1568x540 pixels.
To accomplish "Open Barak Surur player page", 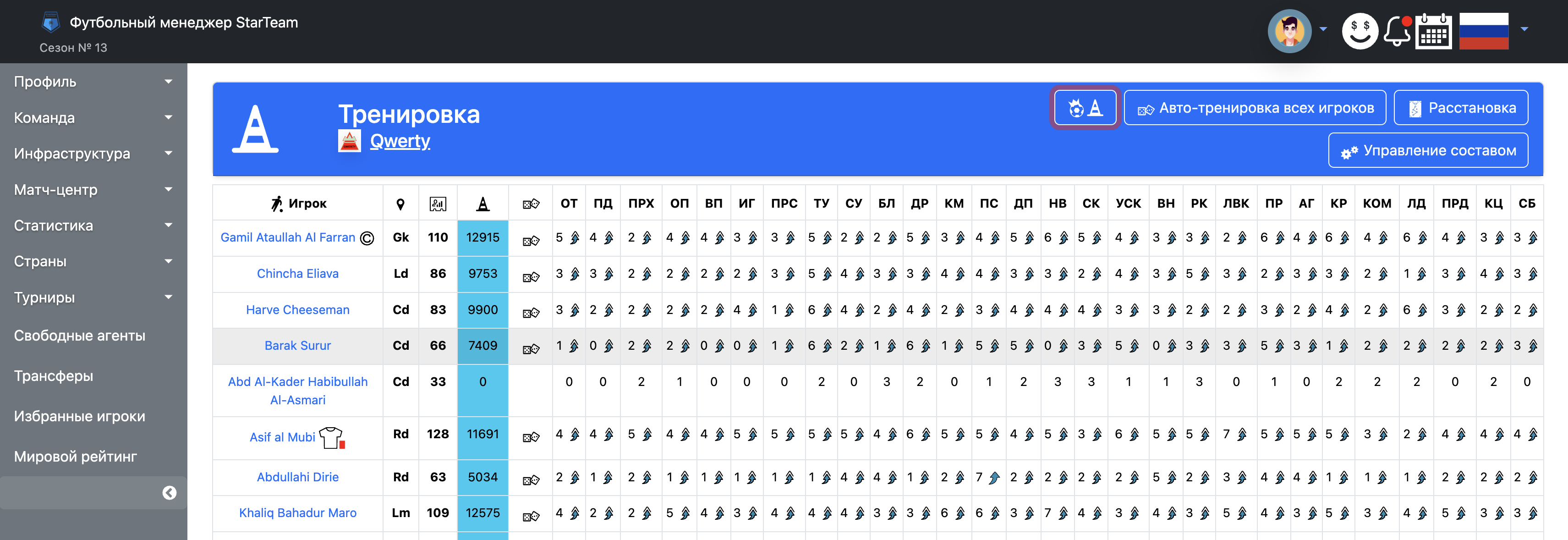I will [x=298, y=345].
